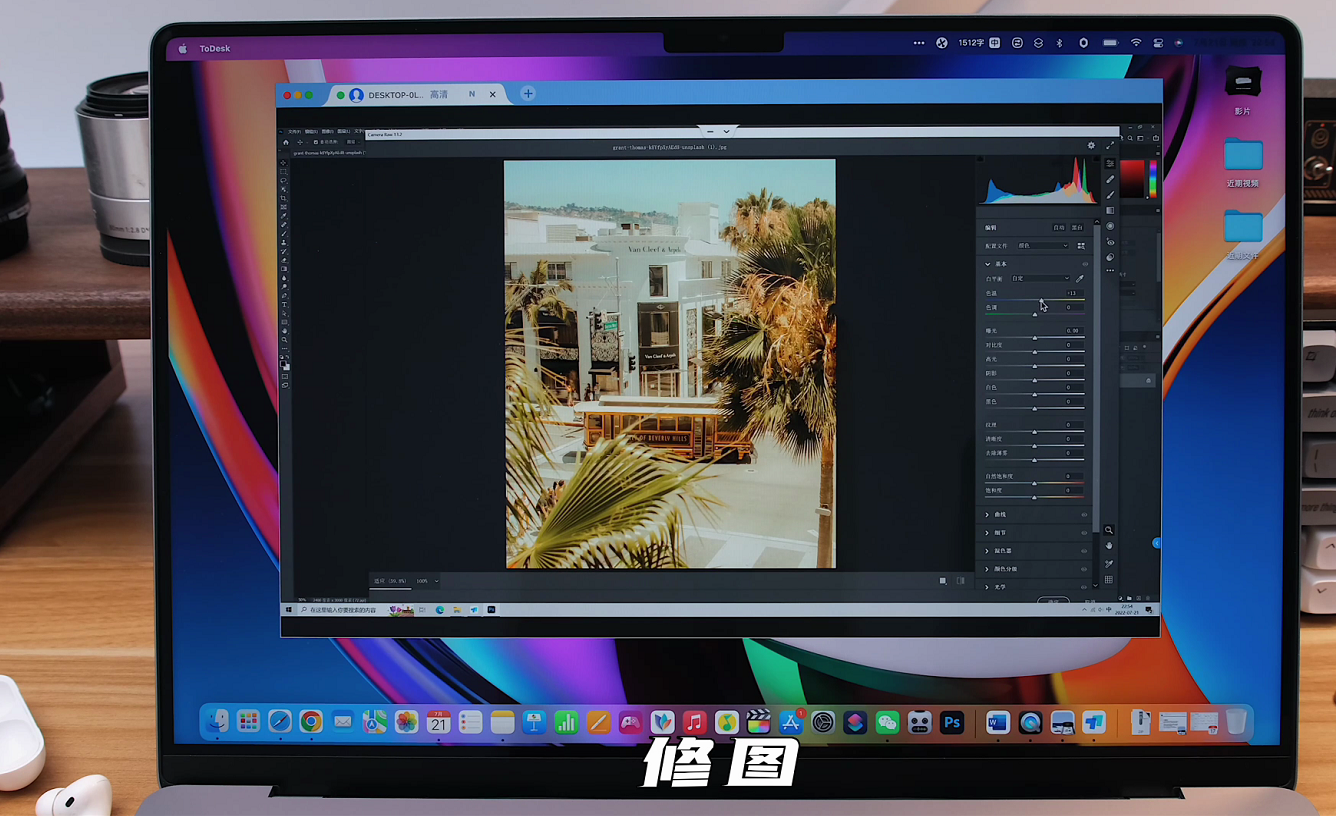1336x816 pixels.
Task: Open Camera Raw more options (three dots)
Action: (x=1110, y=271)
